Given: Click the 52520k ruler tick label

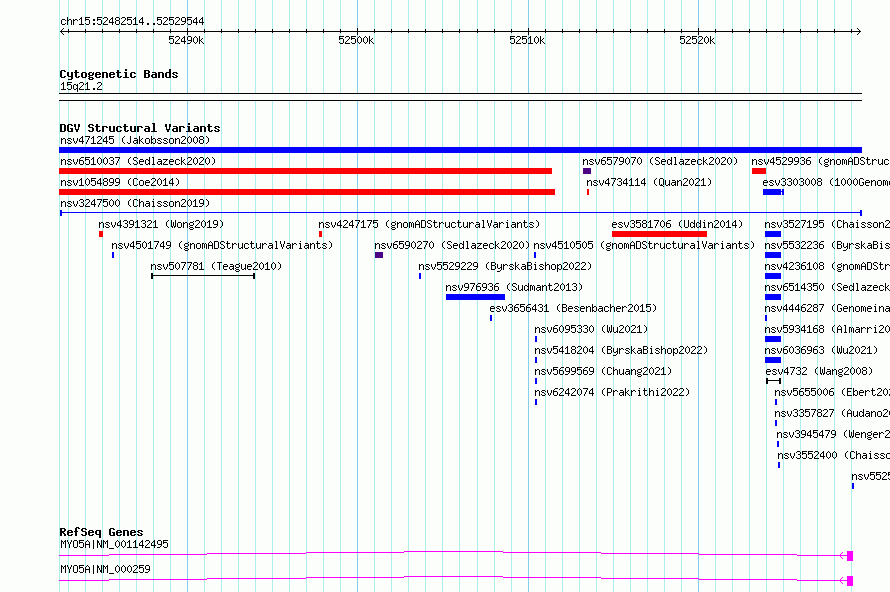Looking at the screenshot, I should coord(698,40).
